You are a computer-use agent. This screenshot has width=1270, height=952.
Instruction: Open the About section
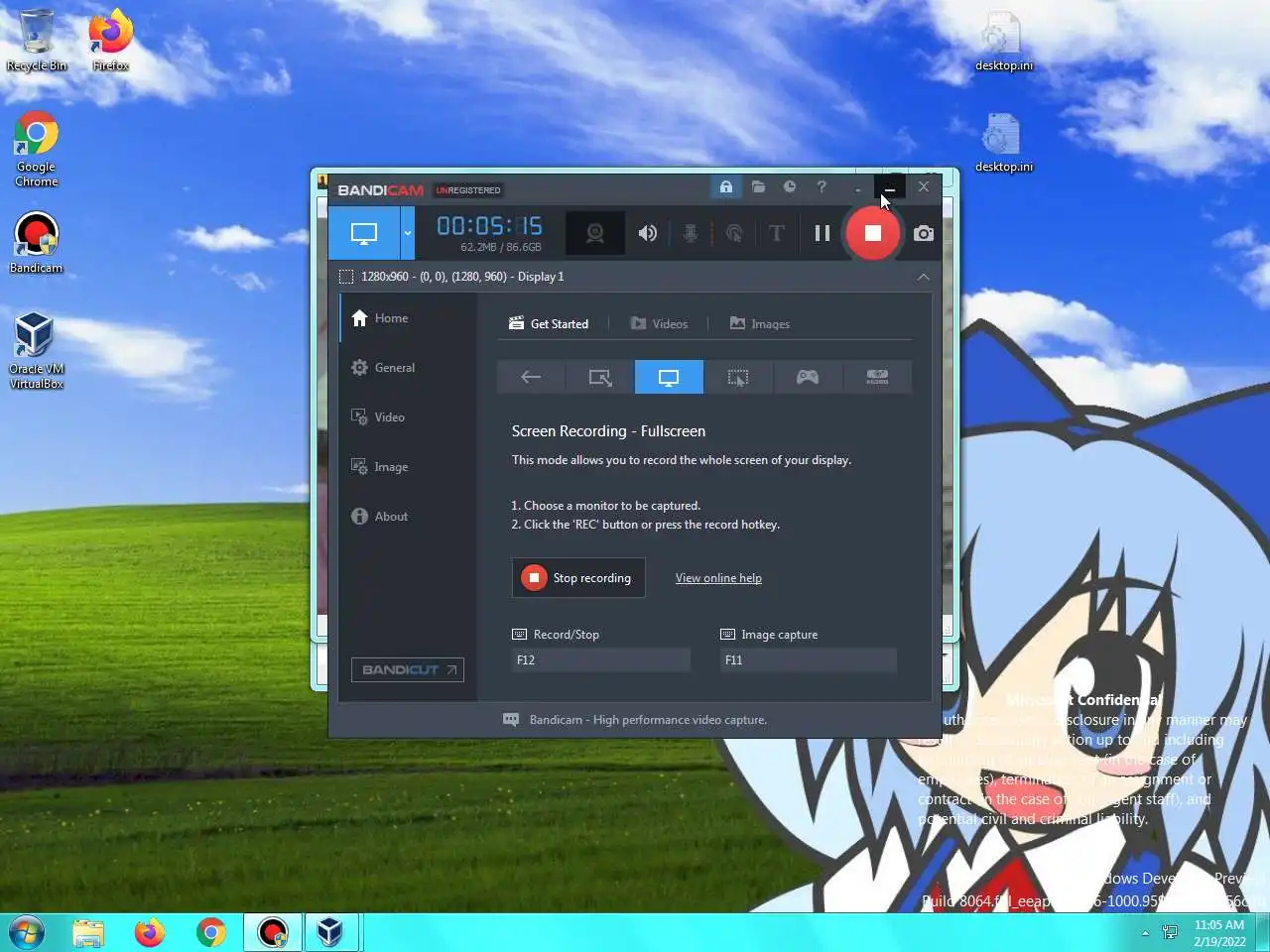click(408, 517)
